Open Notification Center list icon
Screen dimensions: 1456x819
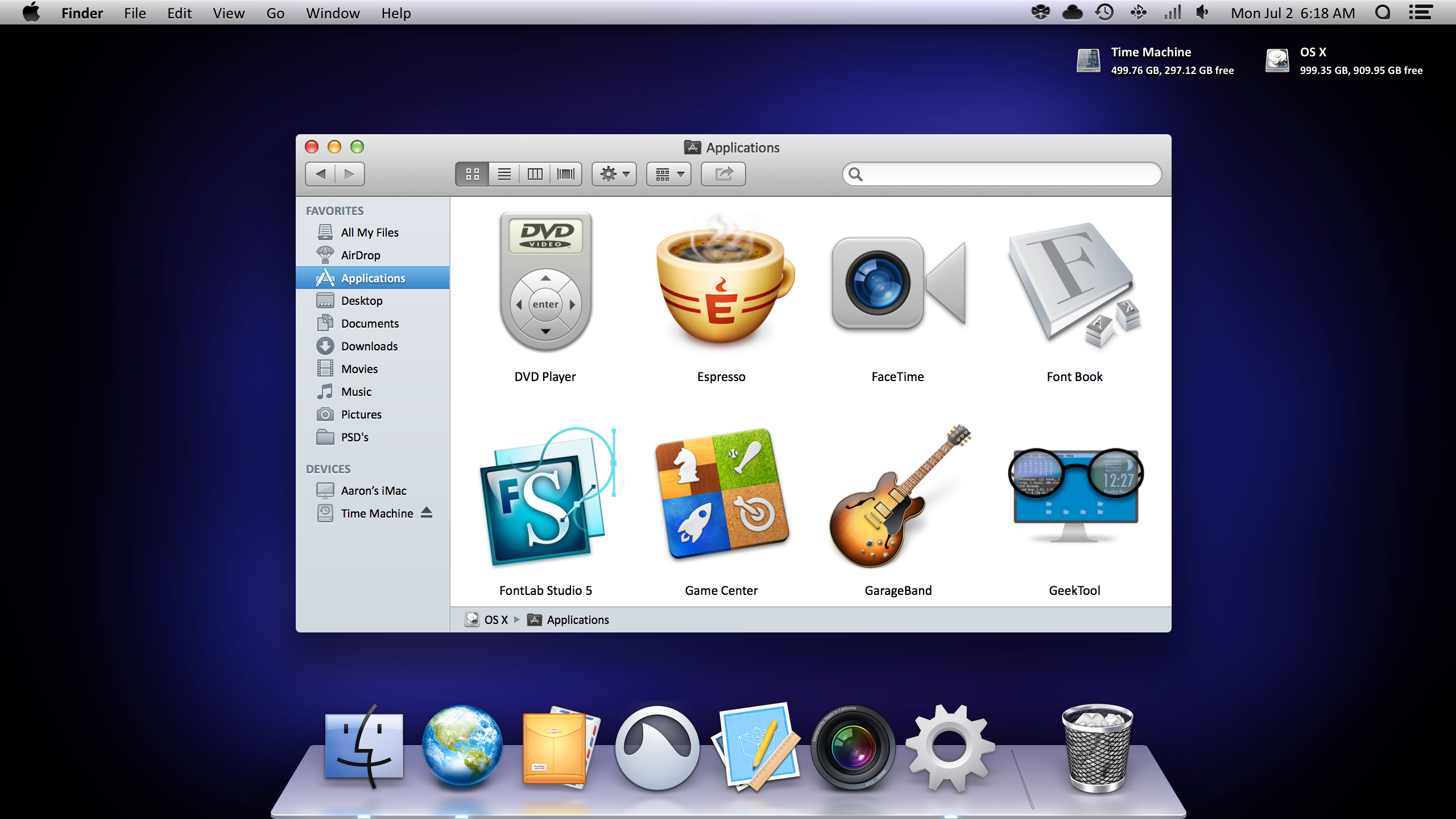pyautogui.click(x=1420, y=13)
